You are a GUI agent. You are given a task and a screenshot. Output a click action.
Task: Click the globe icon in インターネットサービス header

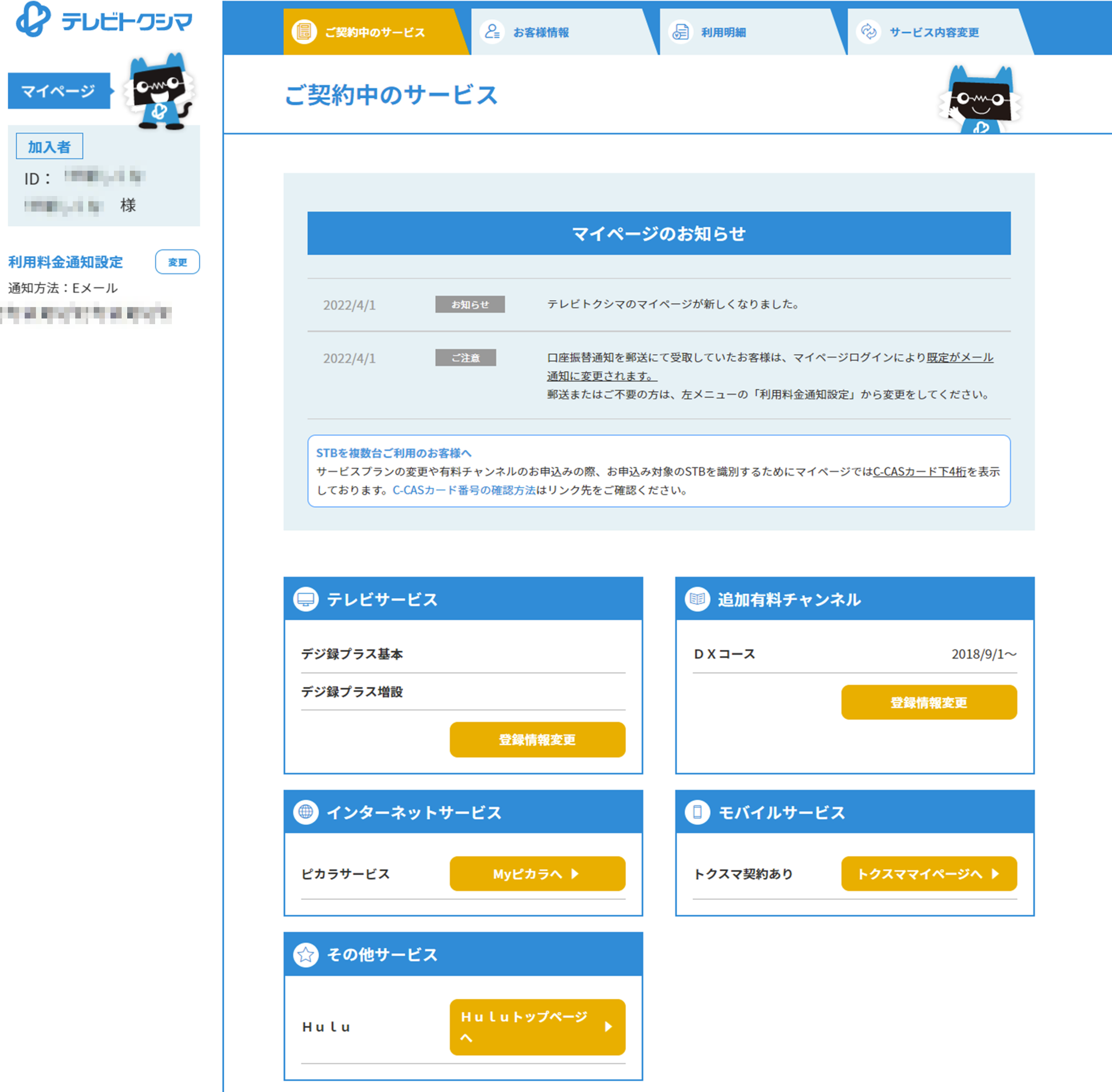click(x=306, y=812)
